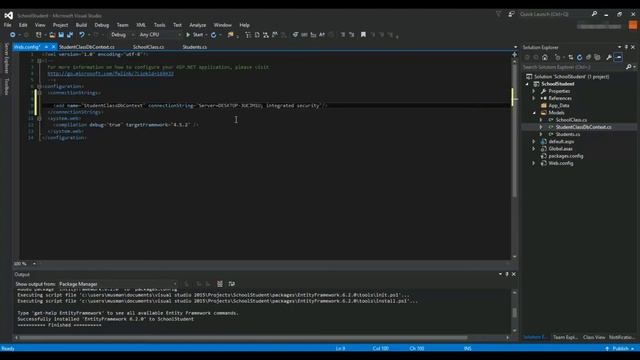Switch to the Students.cs editor tab
Screen dimensions: 640x360
point(195,47)
